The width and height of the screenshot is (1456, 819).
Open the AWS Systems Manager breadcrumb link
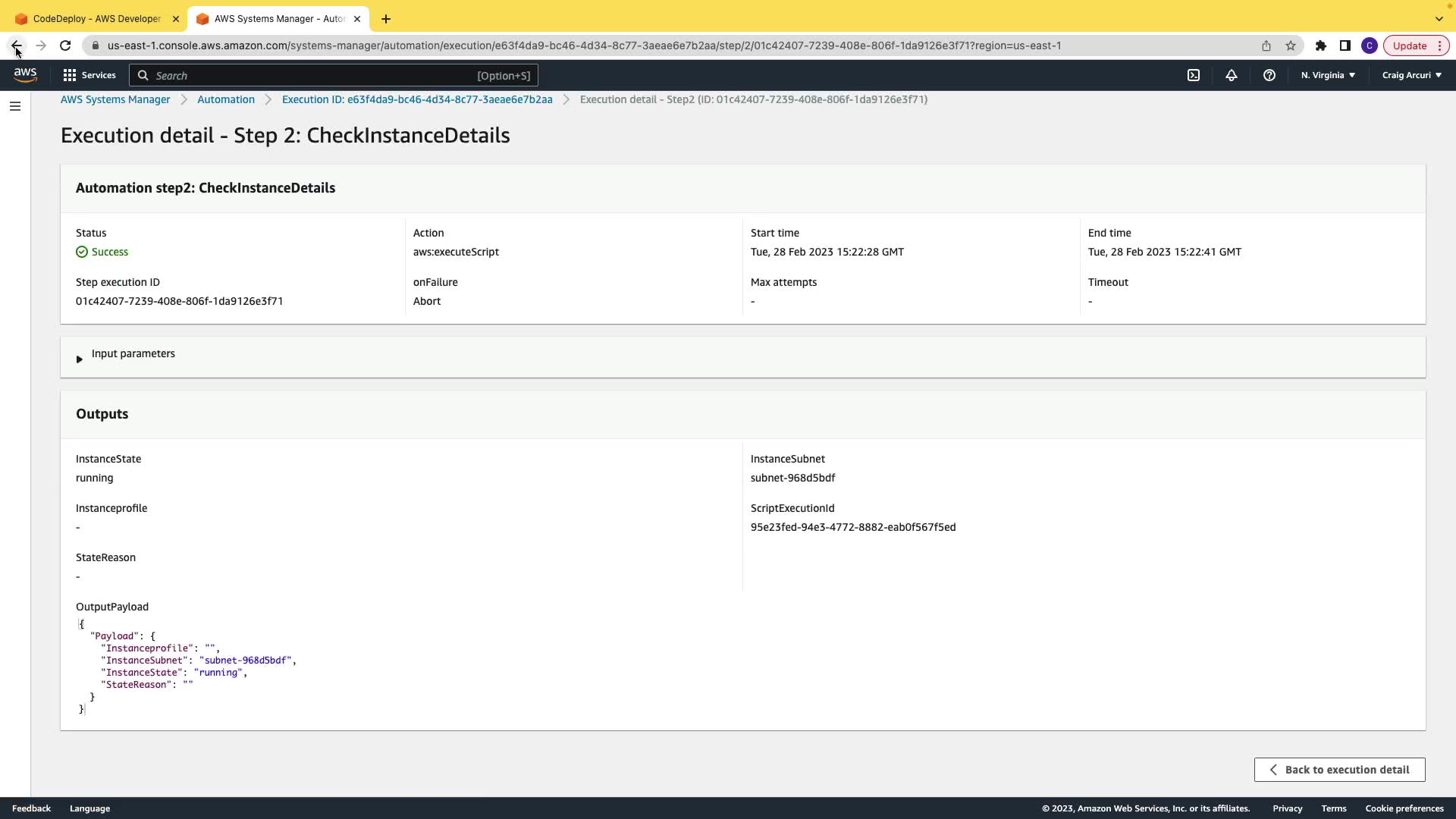coord(115,99)
